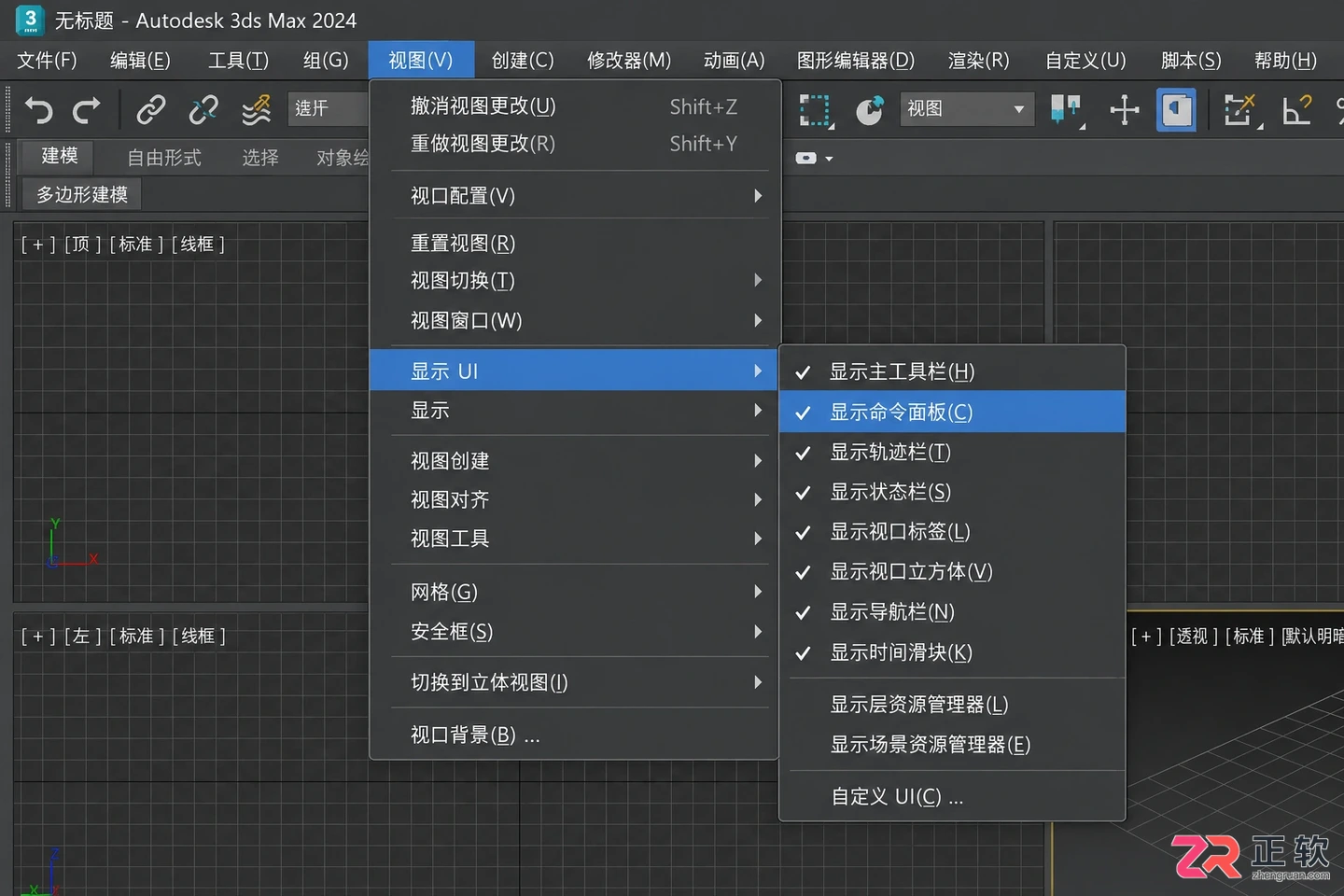Image resolution: width=1344 pixels, height=896 pixels.
Task: Uncheck 显示轨迹栏(T) in the submenu
Action: point(952,452)
